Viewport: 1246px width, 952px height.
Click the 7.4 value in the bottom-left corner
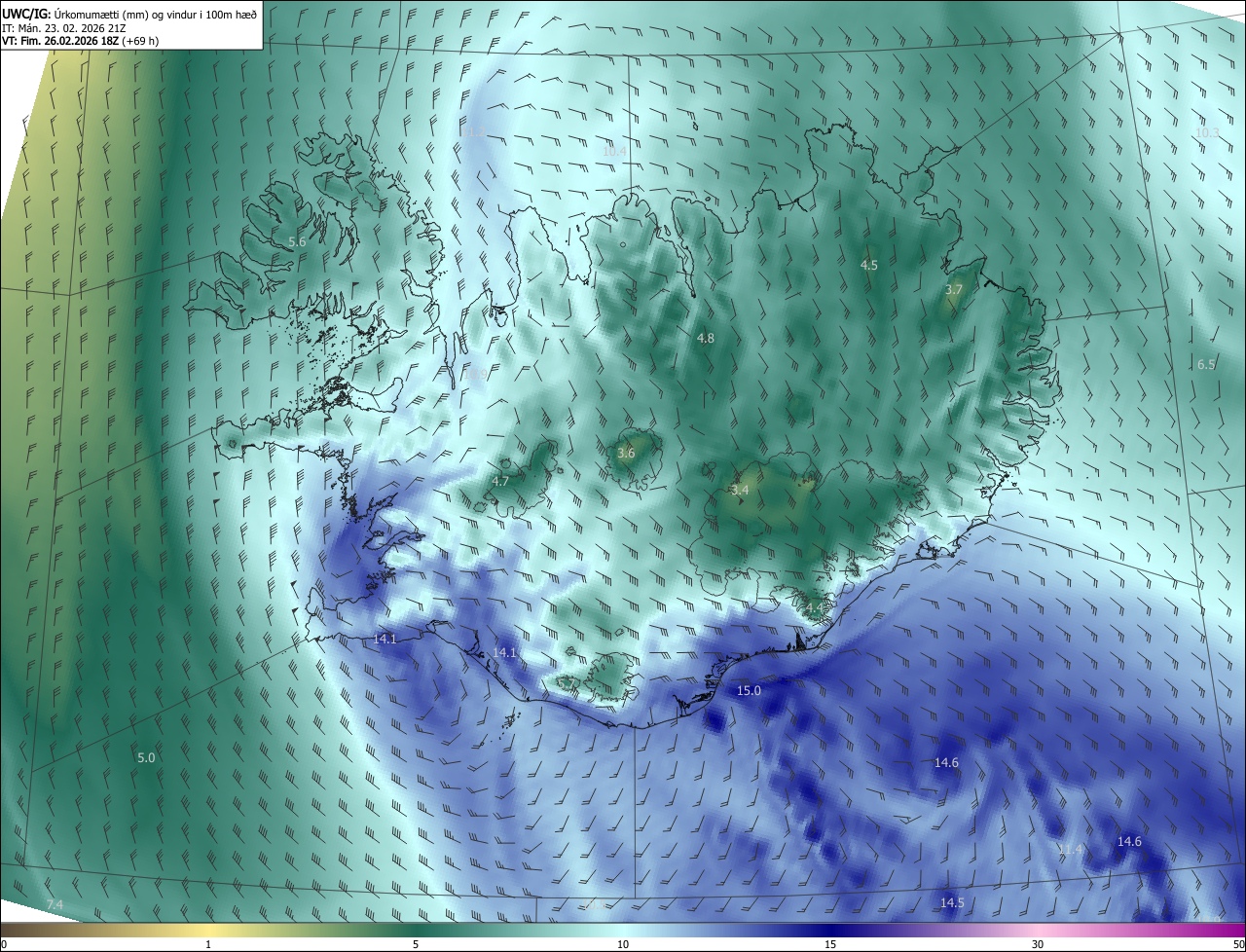tap(55, 905)
